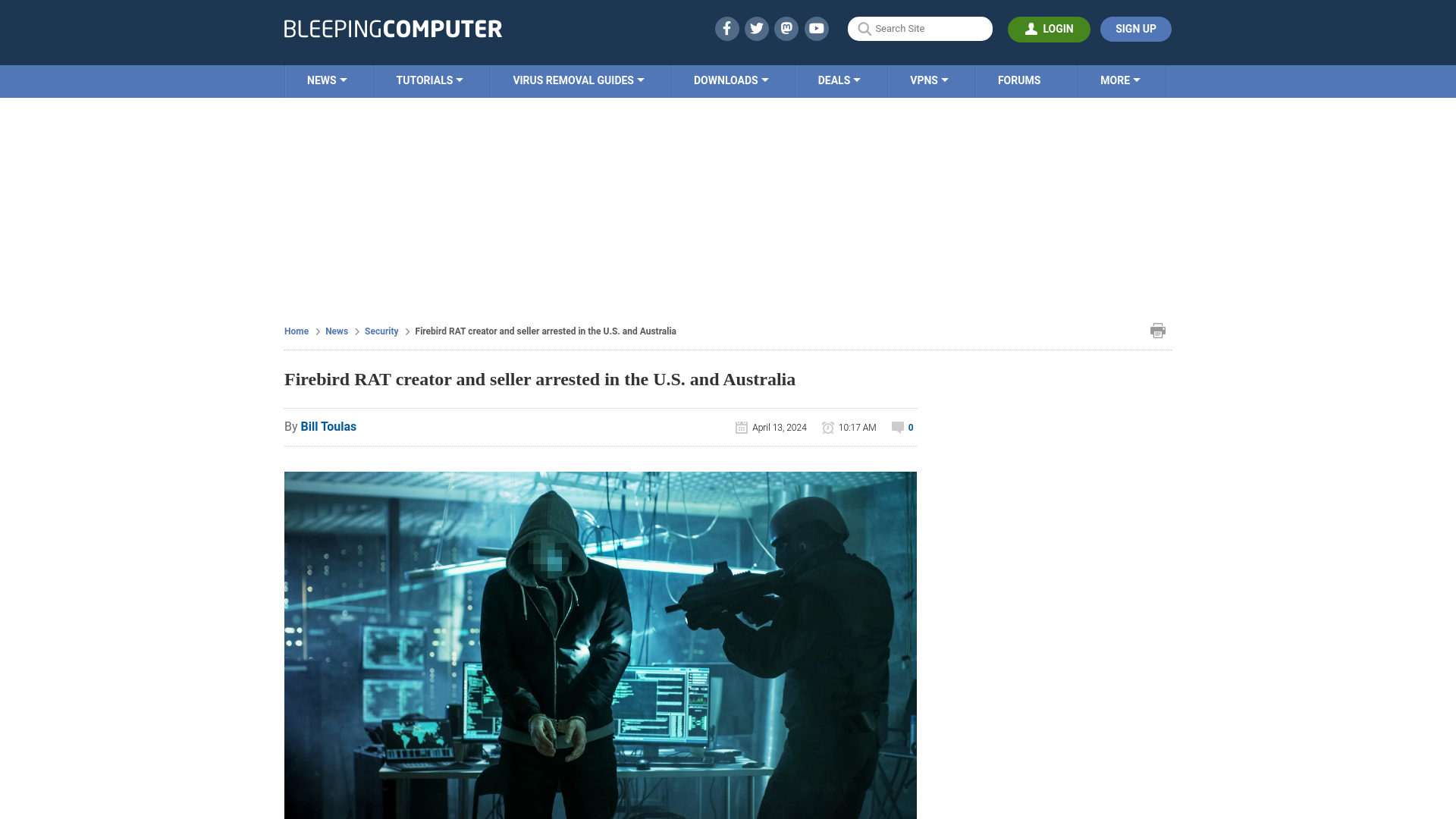Click the Twitter social media icon
This screenshot has height=819, width=1456.
tap(756, 28)
